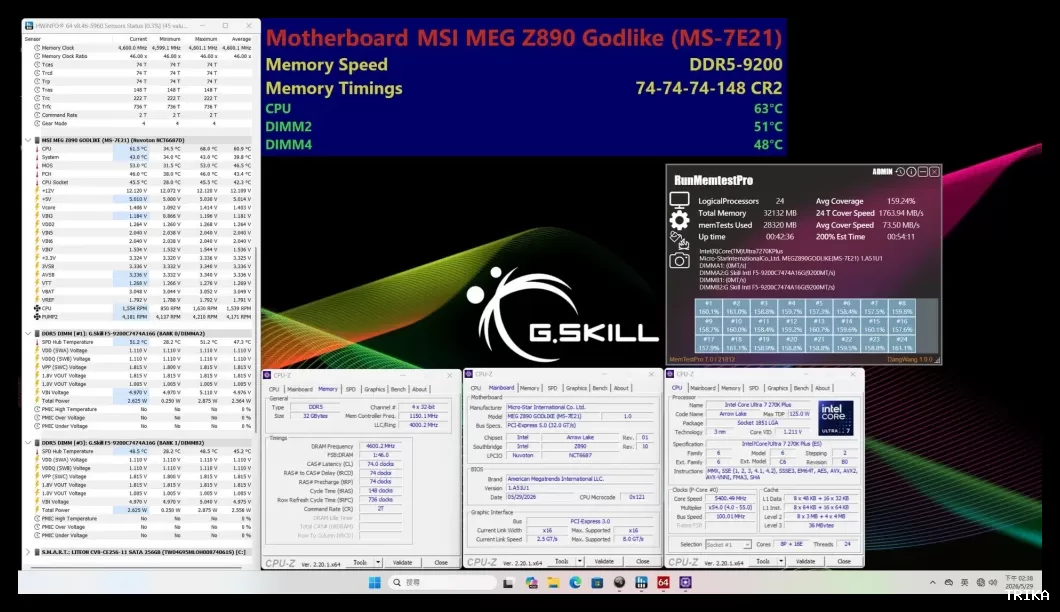This screenshot has width=1060, height=612.
Task: Open Graphics tab in CPU-Z Mainboard window
Action: tap(576, 388)
